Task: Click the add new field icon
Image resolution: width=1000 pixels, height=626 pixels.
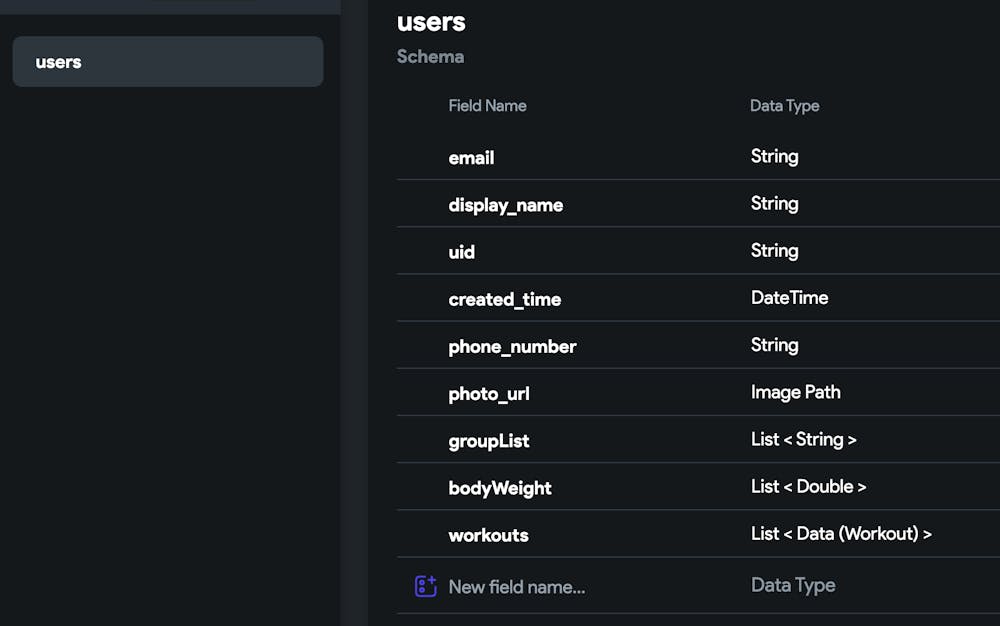Action: [426, 586]
